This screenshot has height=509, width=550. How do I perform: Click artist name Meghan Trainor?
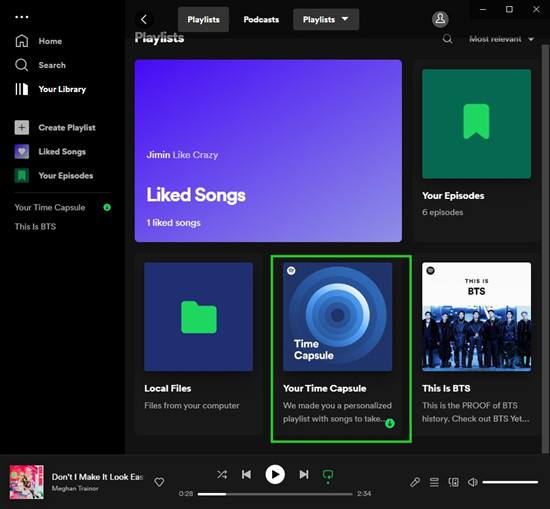tap(75, 488)
